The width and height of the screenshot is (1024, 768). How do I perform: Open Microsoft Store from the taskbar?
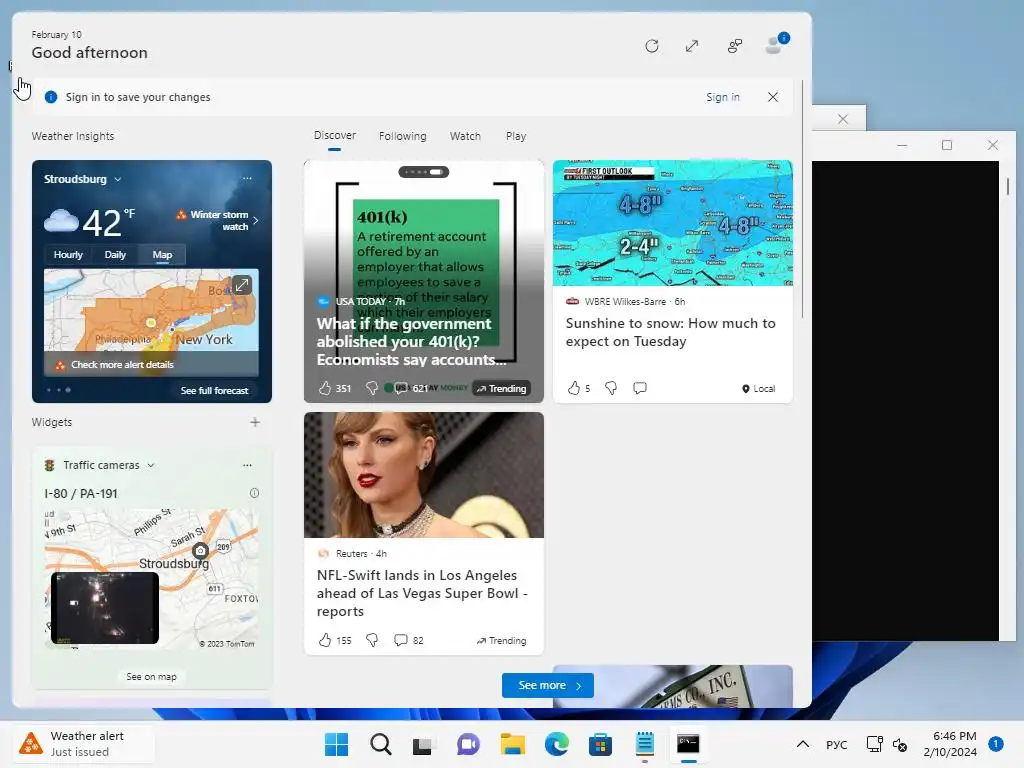(x=600, y=744)
